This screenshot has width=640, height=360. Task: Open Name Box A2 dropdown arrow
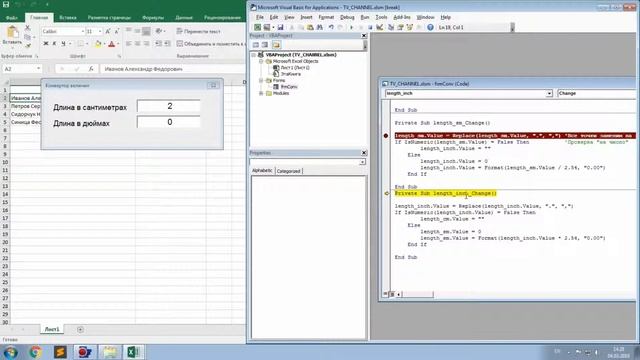pos(38,69)
